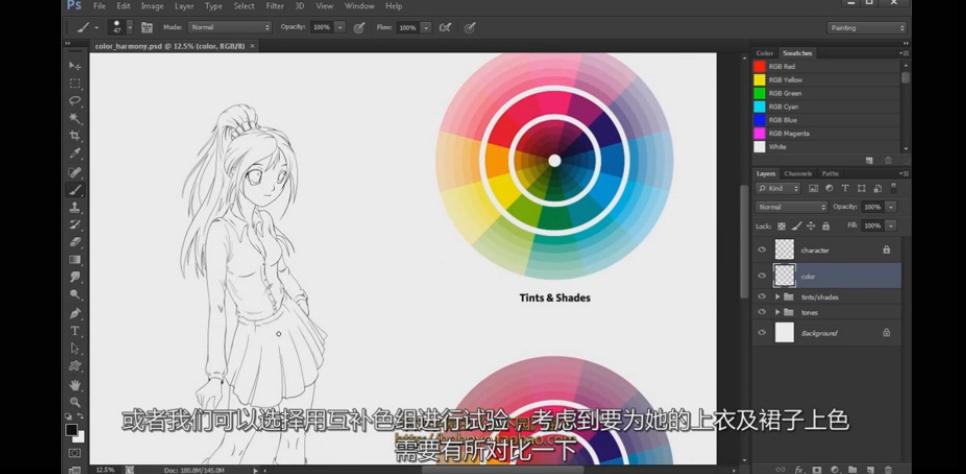Select the Custom Shape tool
This screenshot has height=474, width=966.
coord(75,366)
